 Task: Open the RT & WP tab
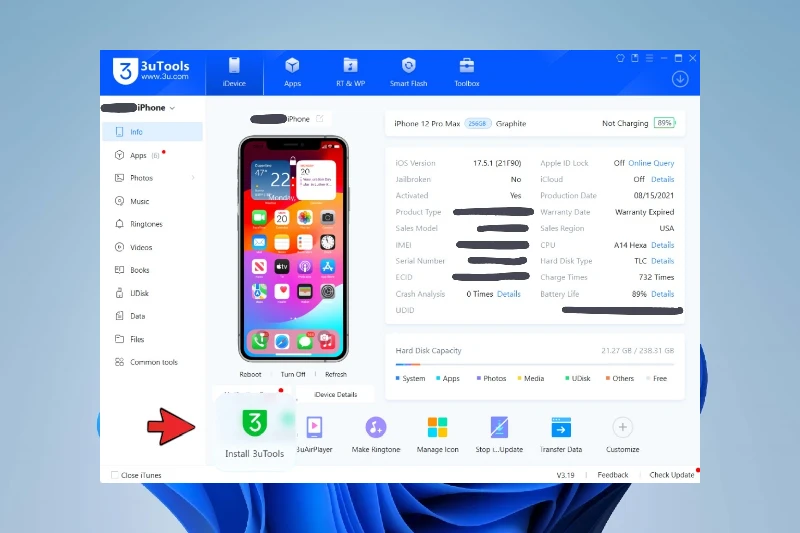point(351,72)
